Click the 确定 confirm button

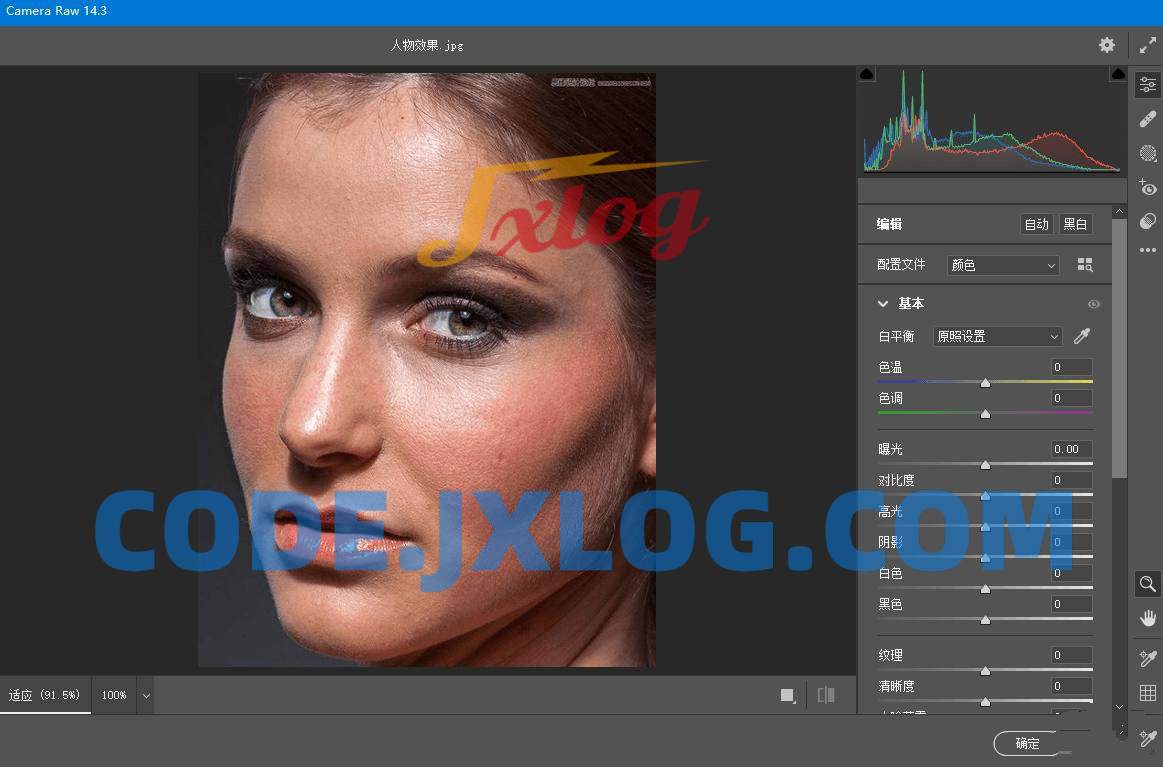coord(1027,743)
